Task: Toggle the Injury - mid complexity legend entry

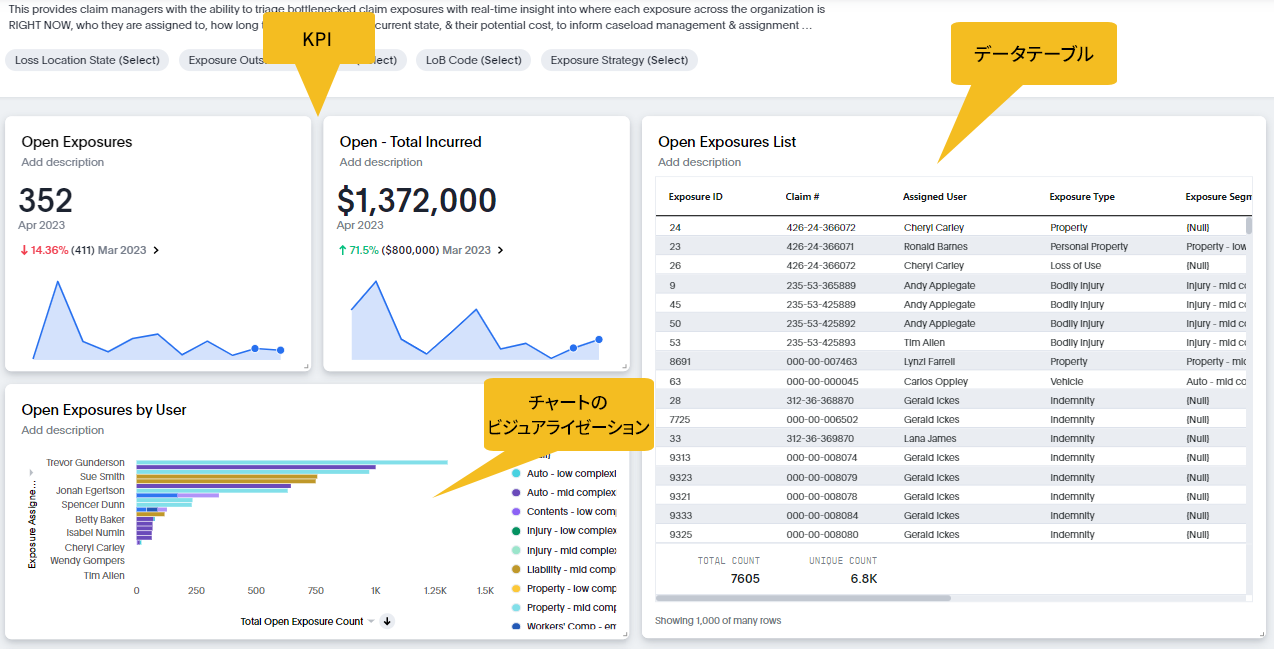Action: click(564, 550)
